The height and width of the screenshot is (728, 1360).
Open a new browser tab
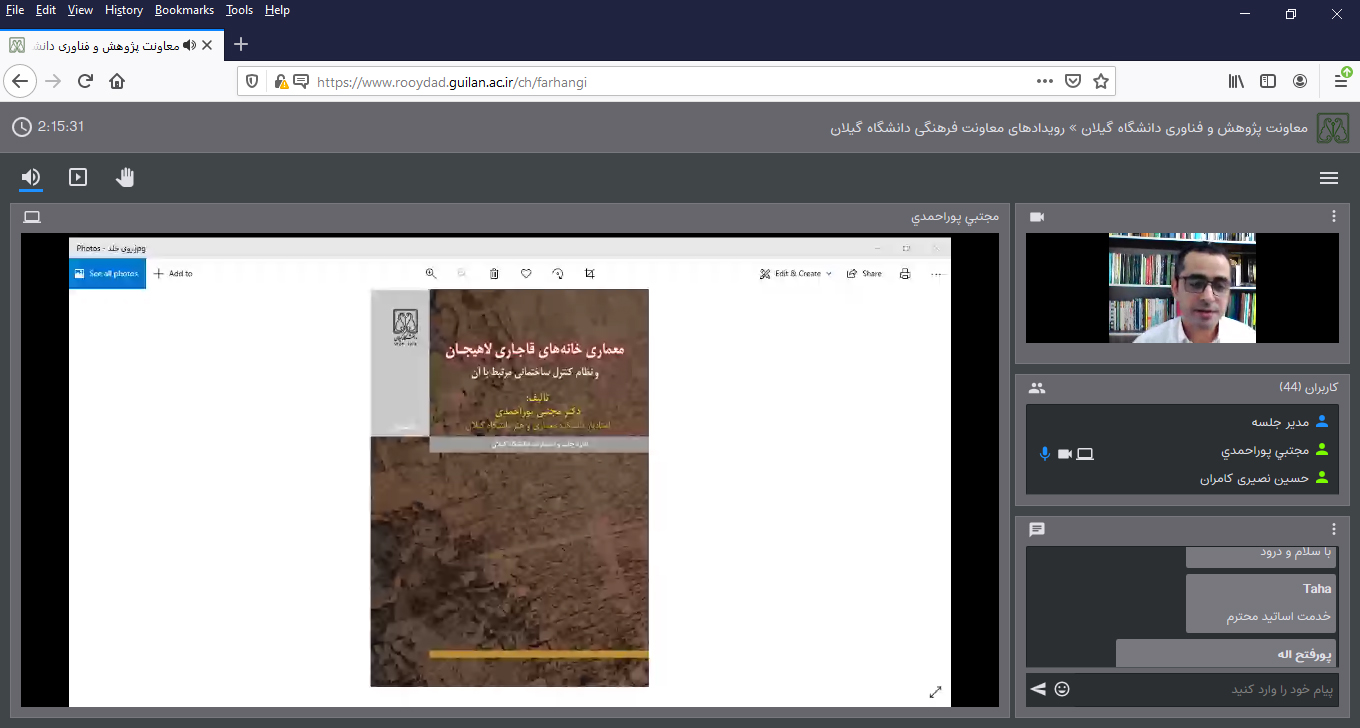click(241, 44)
